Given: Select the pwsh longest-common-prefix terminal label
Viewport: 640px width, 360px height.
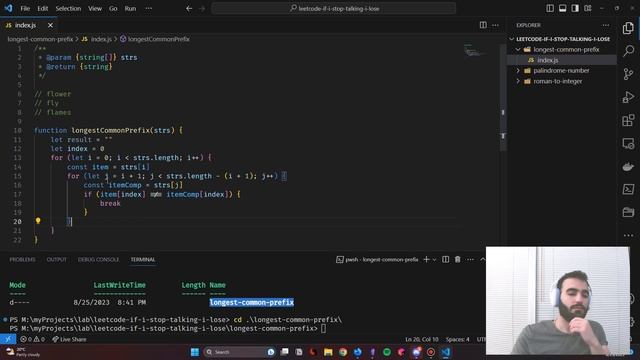Looking at the screenshot, I should tap(377, 259).
